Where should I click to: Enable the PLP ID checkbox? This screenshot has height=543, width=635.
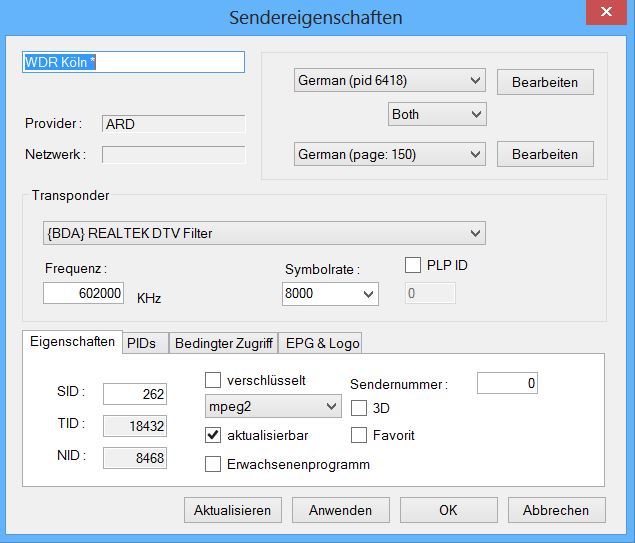pos(413,266)
